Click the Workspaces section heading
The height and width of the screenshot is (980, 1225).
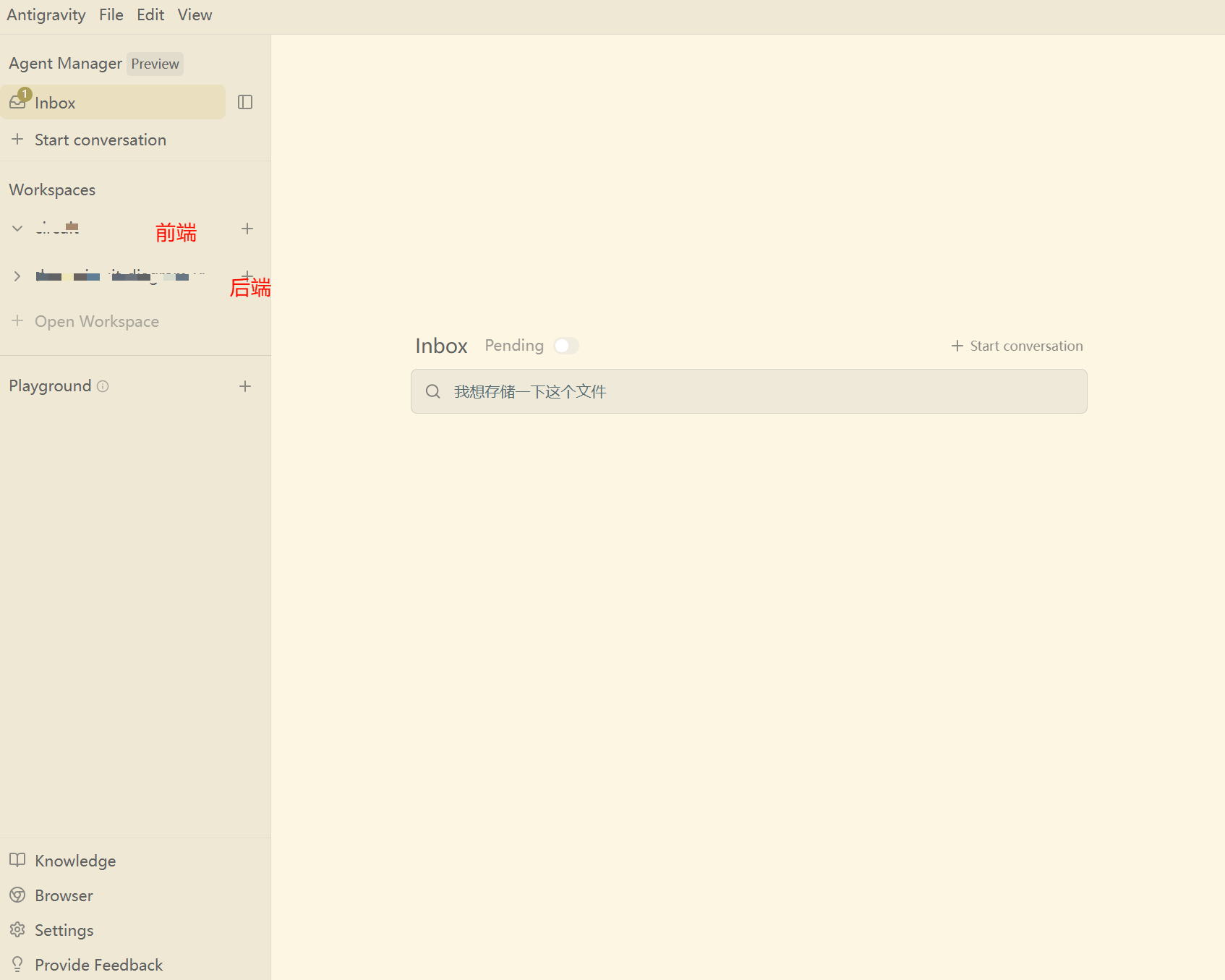tap(52, 189)
